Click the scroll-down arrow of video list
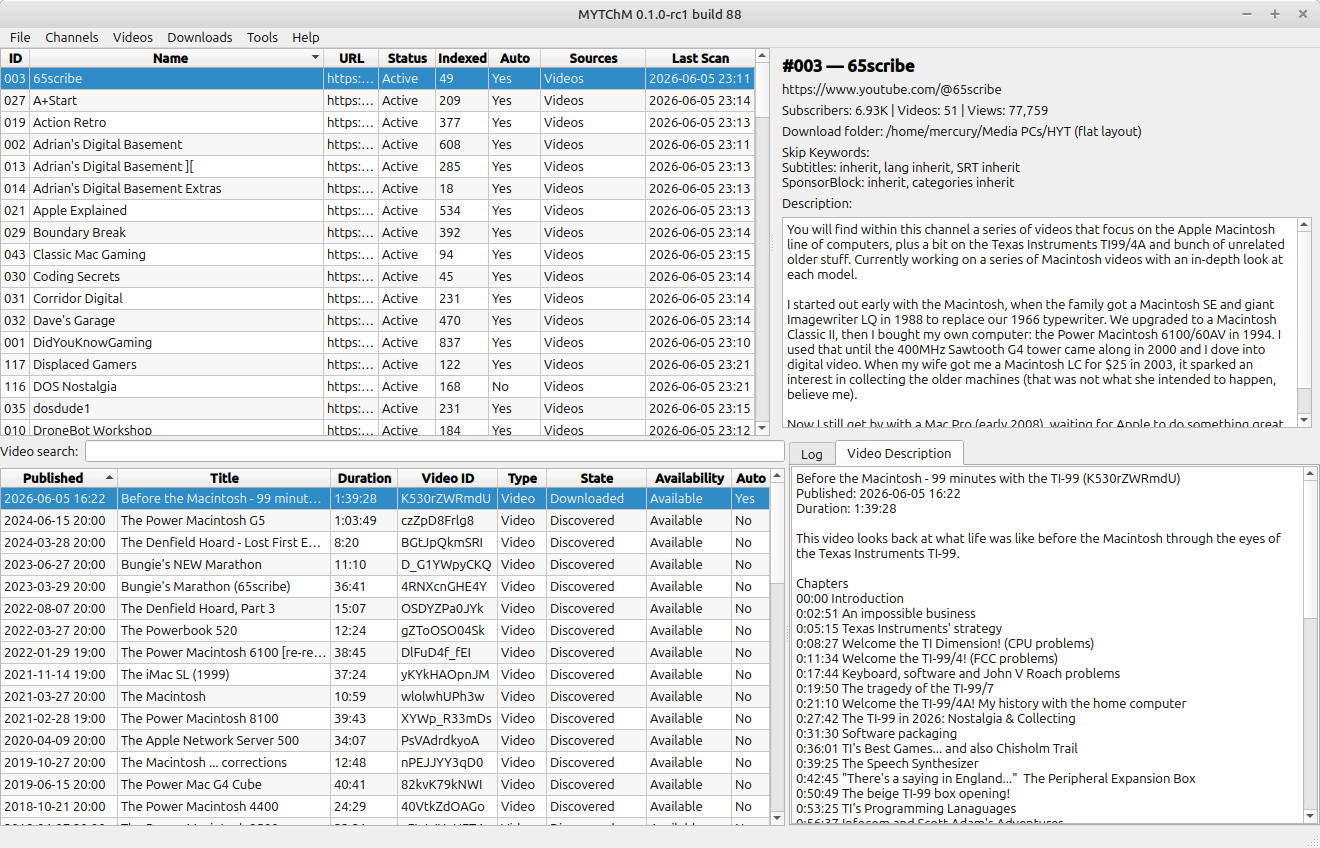The image size is (1320, 848). pos(777,817)
